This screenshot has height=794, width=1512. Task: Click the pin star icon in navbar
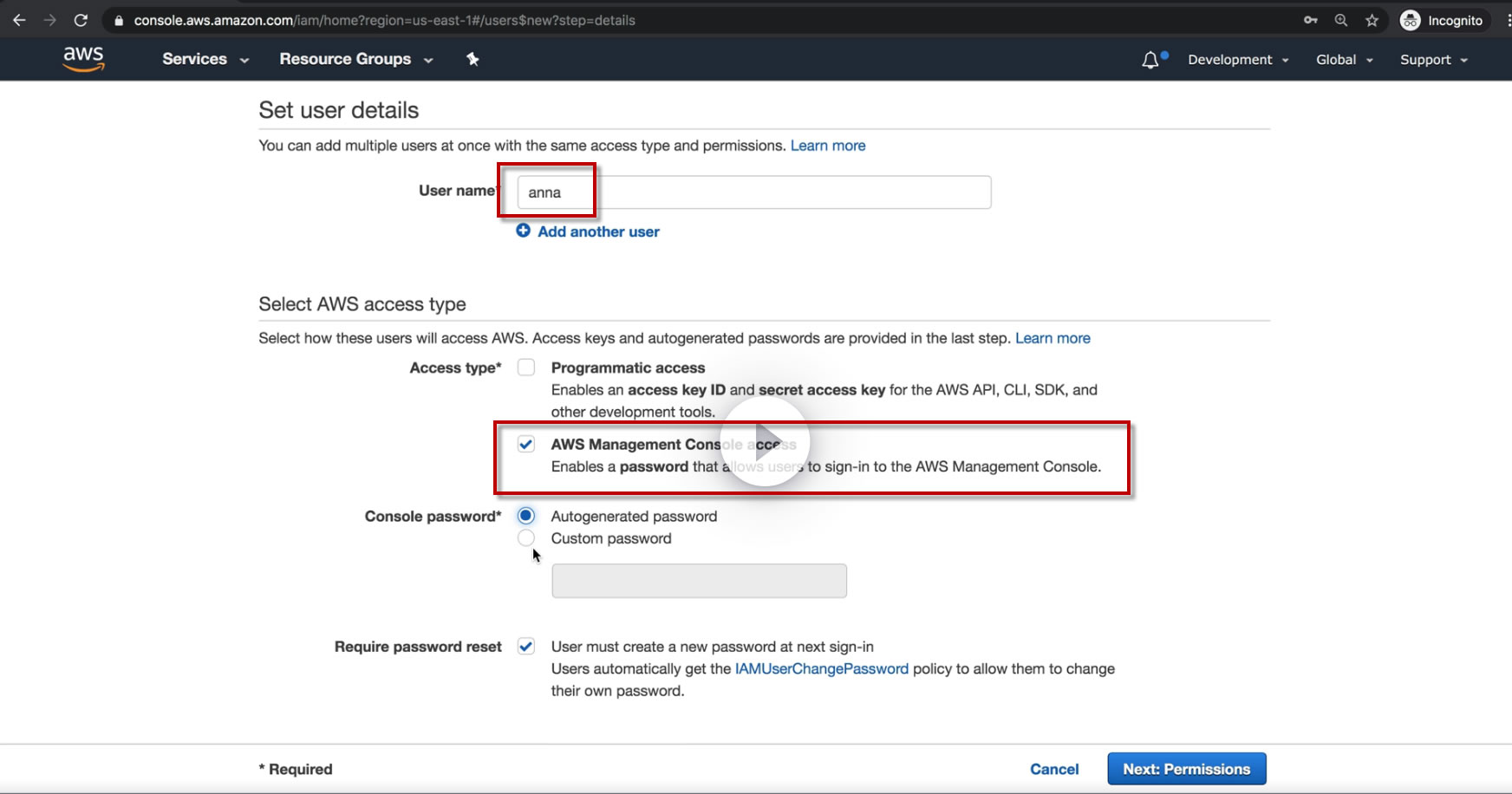pos(472,59)
